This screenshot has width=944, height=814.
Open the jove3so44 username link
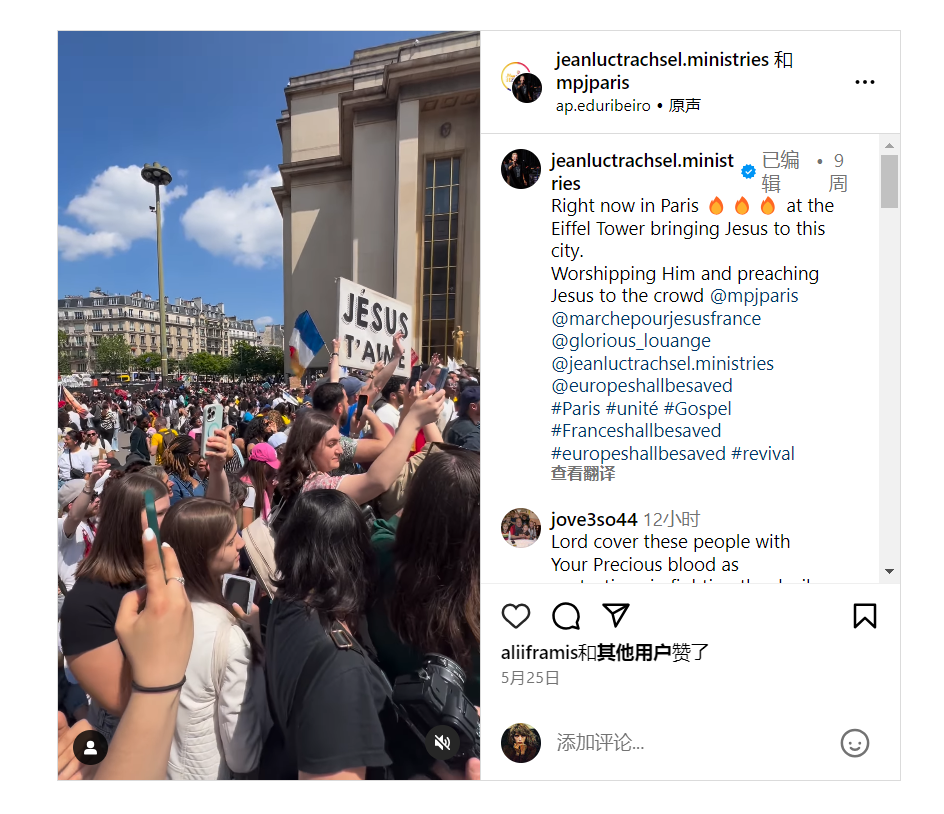tap(594, 519)
